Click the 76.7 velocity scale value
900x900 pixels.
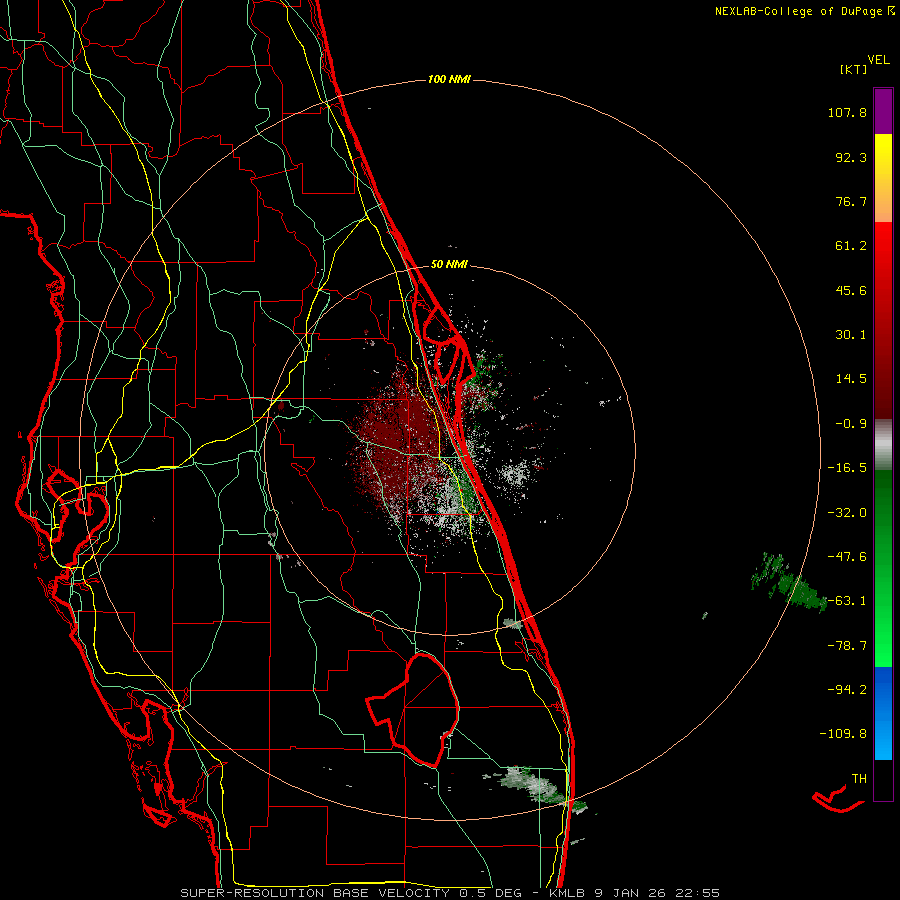pyautogui.click(x=851, y=201)
